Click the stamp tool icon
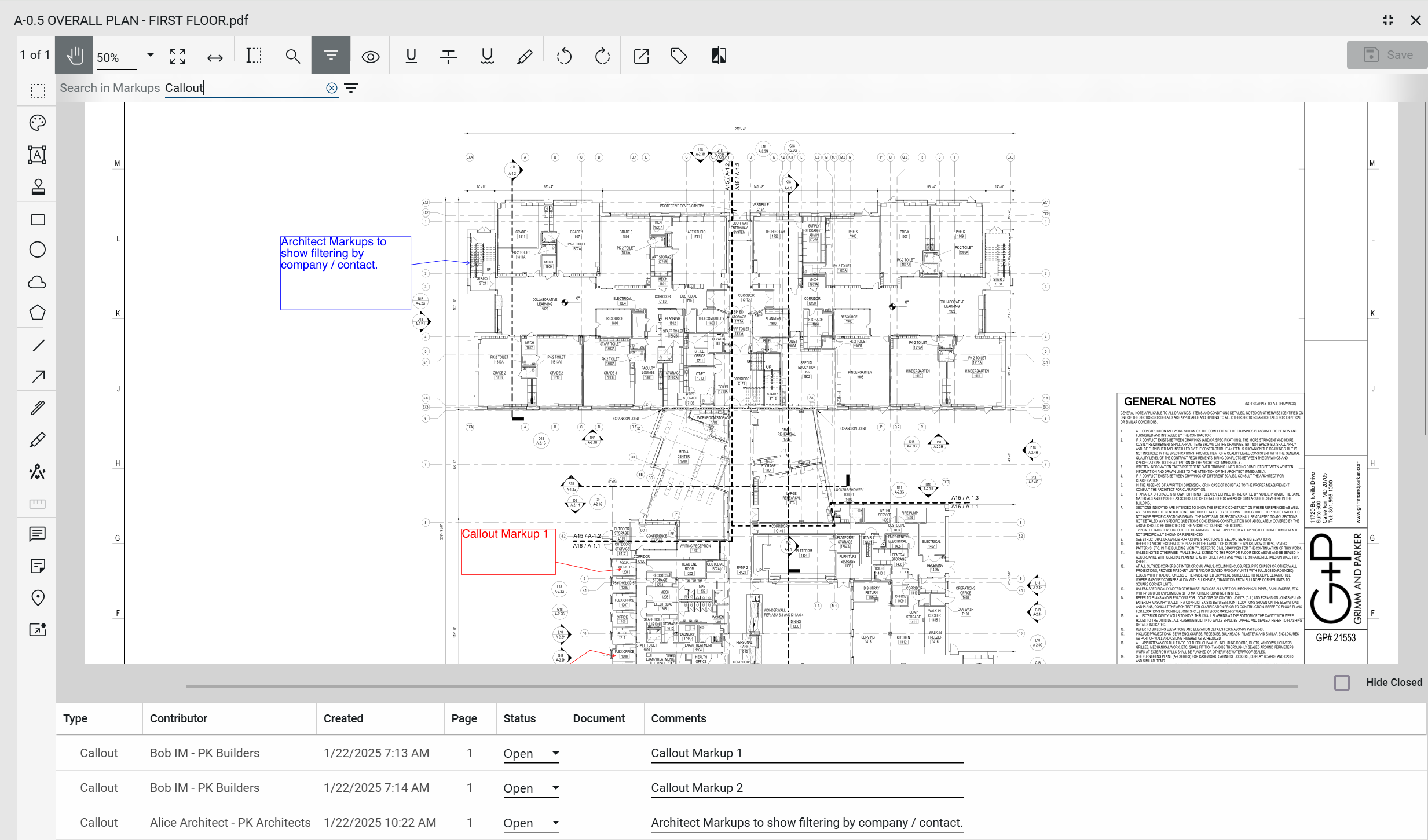This screenshot has height=840, width=1428. (x=38, y=187)
